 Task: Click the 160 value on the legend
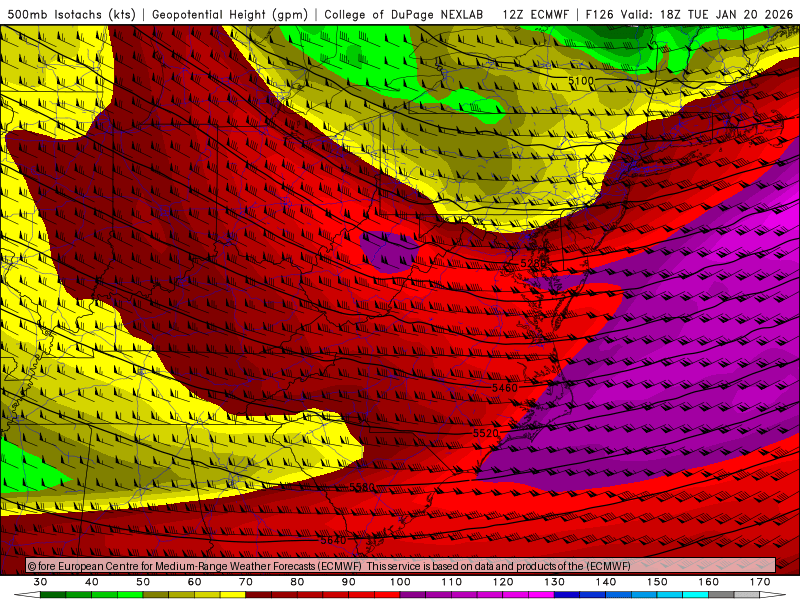click(709, 582)
